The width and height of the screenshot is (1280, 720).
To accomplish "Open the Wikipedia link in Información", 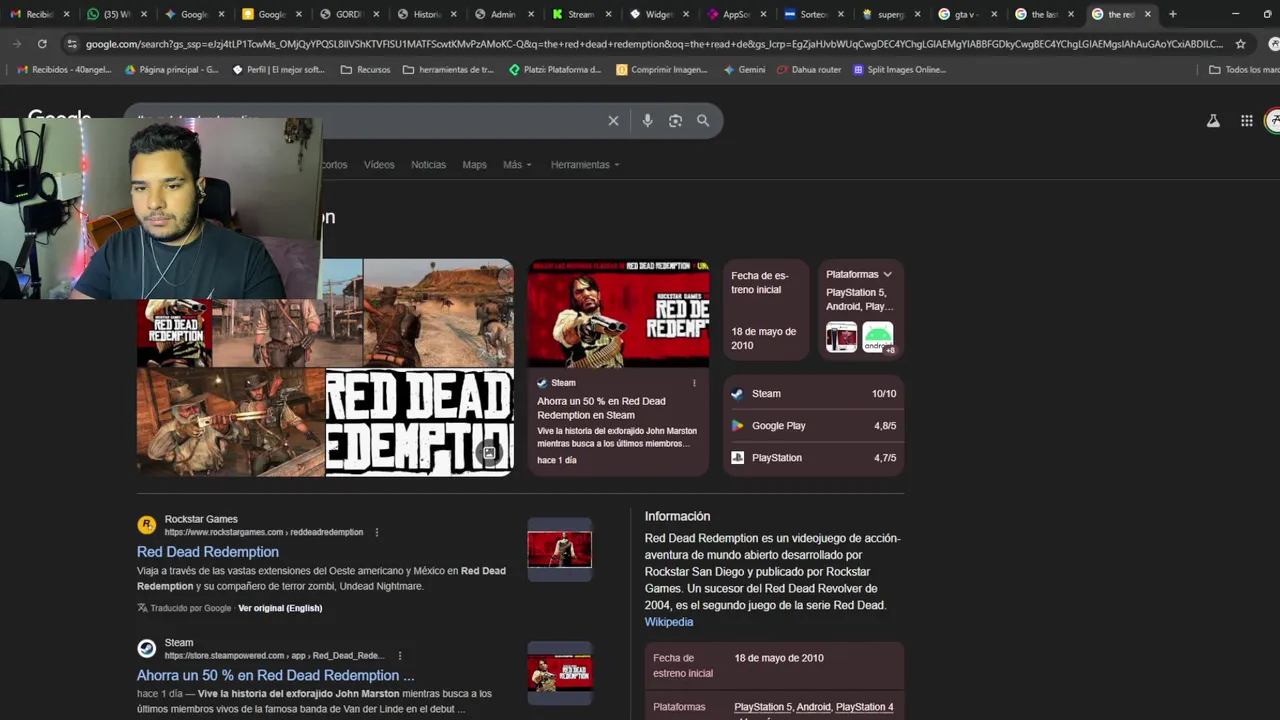I will pos(669,622).
